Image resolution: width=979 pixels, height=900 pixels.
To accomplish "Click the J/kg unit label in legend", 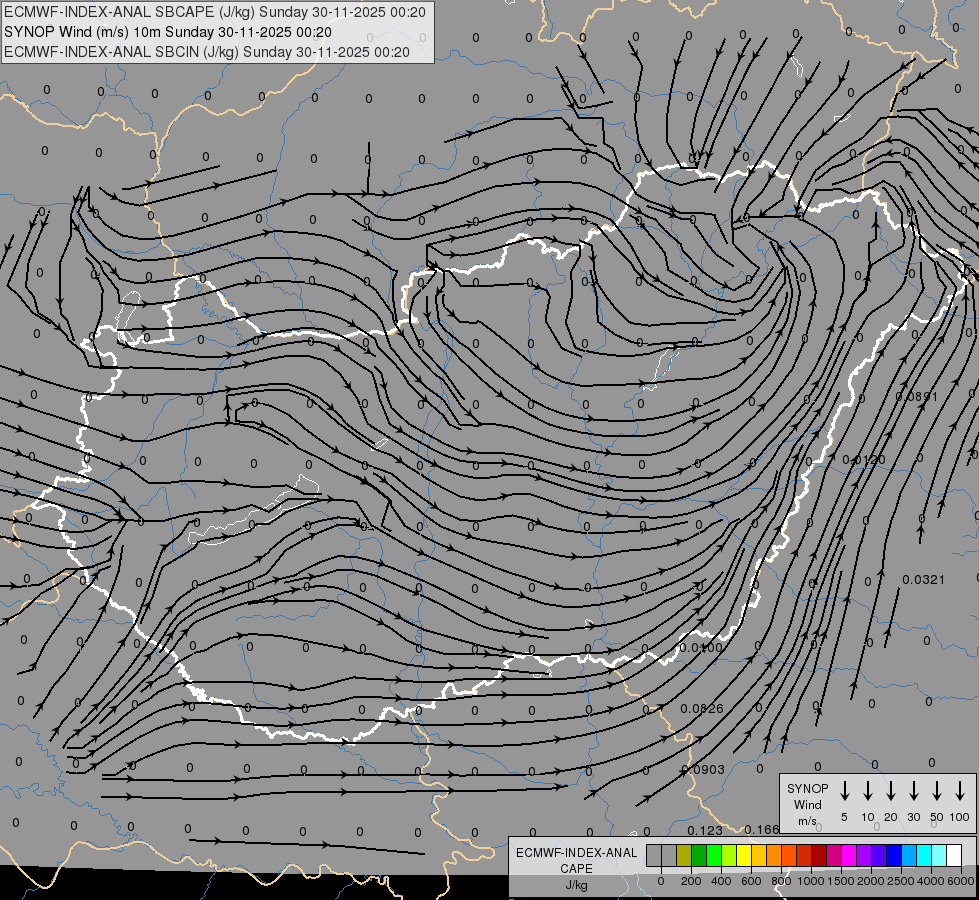I will point(576,885).
